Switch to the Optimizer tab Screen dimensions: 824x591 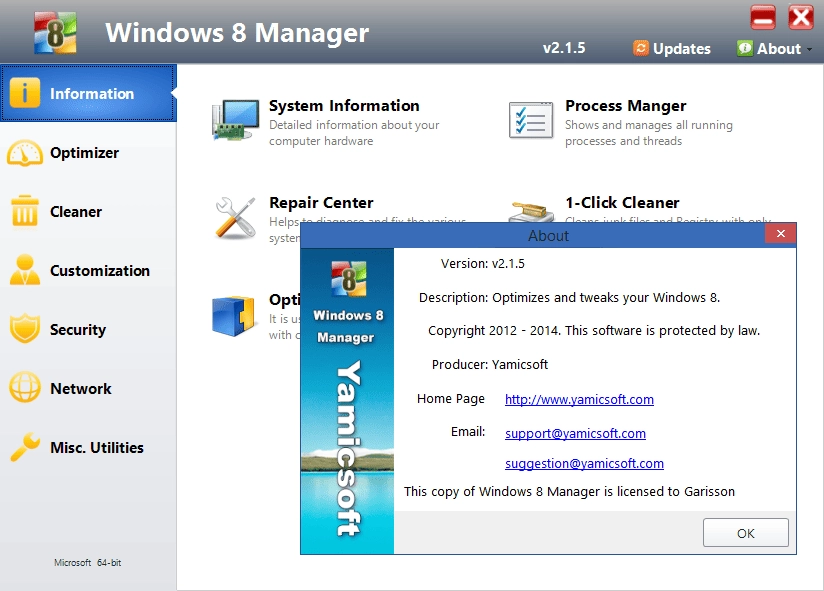tap(88, 153)
